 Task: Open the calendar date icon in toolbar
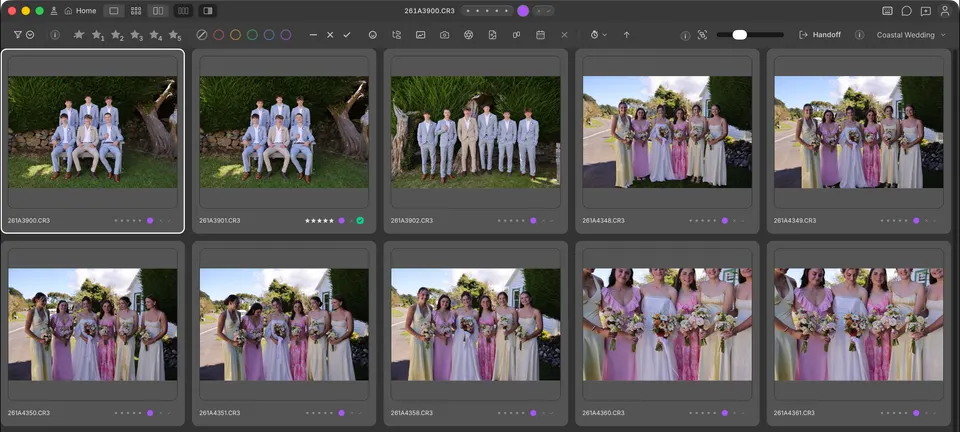(541, 35)
